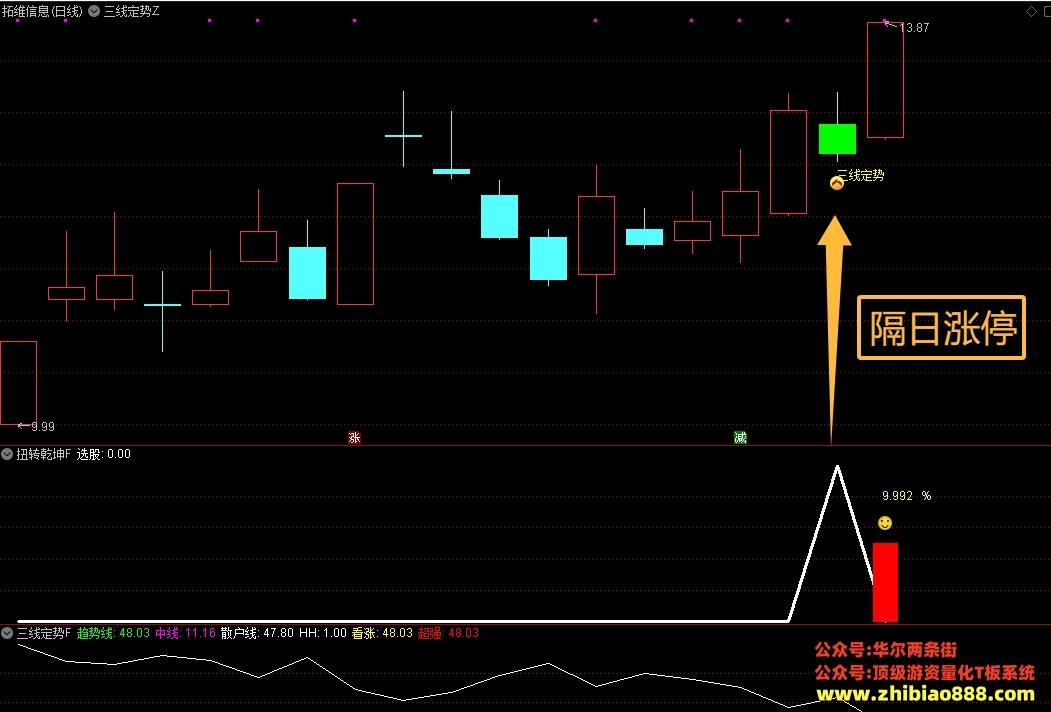Expand the 三线定势Z indicator dropdown arrow
This screenshot has height=712, width=1051.
coord(94,11)
